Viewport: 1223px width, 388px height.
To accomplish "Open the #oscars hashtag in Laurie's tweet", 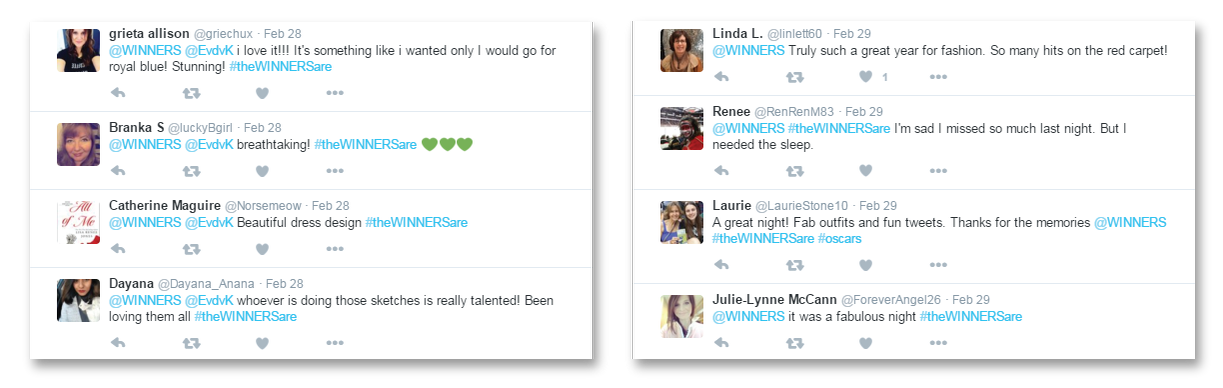I will tap(839, 239).
